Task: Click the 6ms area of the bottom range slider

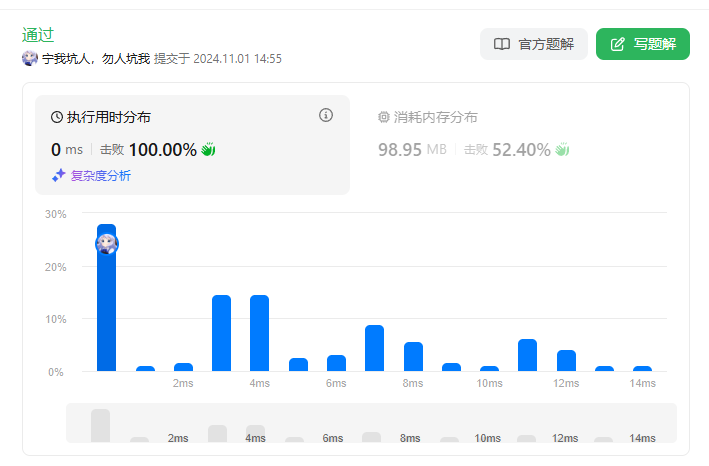Action: coord(332,437)
